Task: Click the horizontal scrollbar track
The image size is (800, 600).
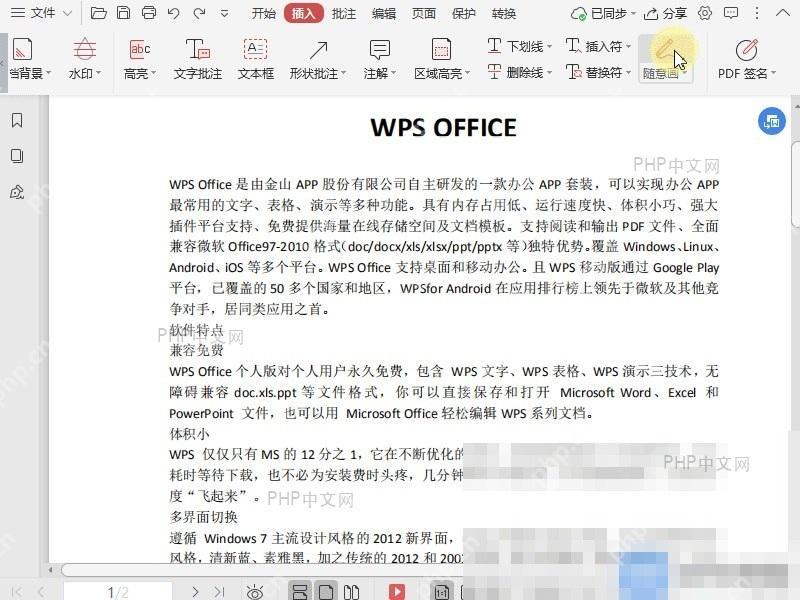Action: coord(261,569)
